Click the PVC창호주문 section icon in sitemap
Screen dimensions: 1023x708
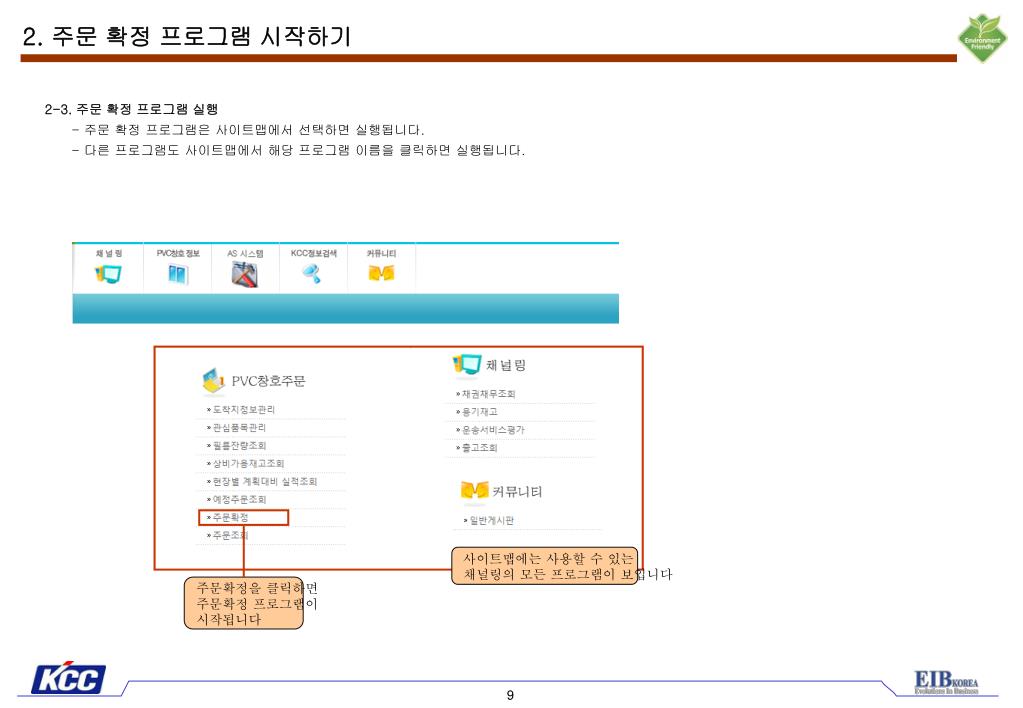213,380
